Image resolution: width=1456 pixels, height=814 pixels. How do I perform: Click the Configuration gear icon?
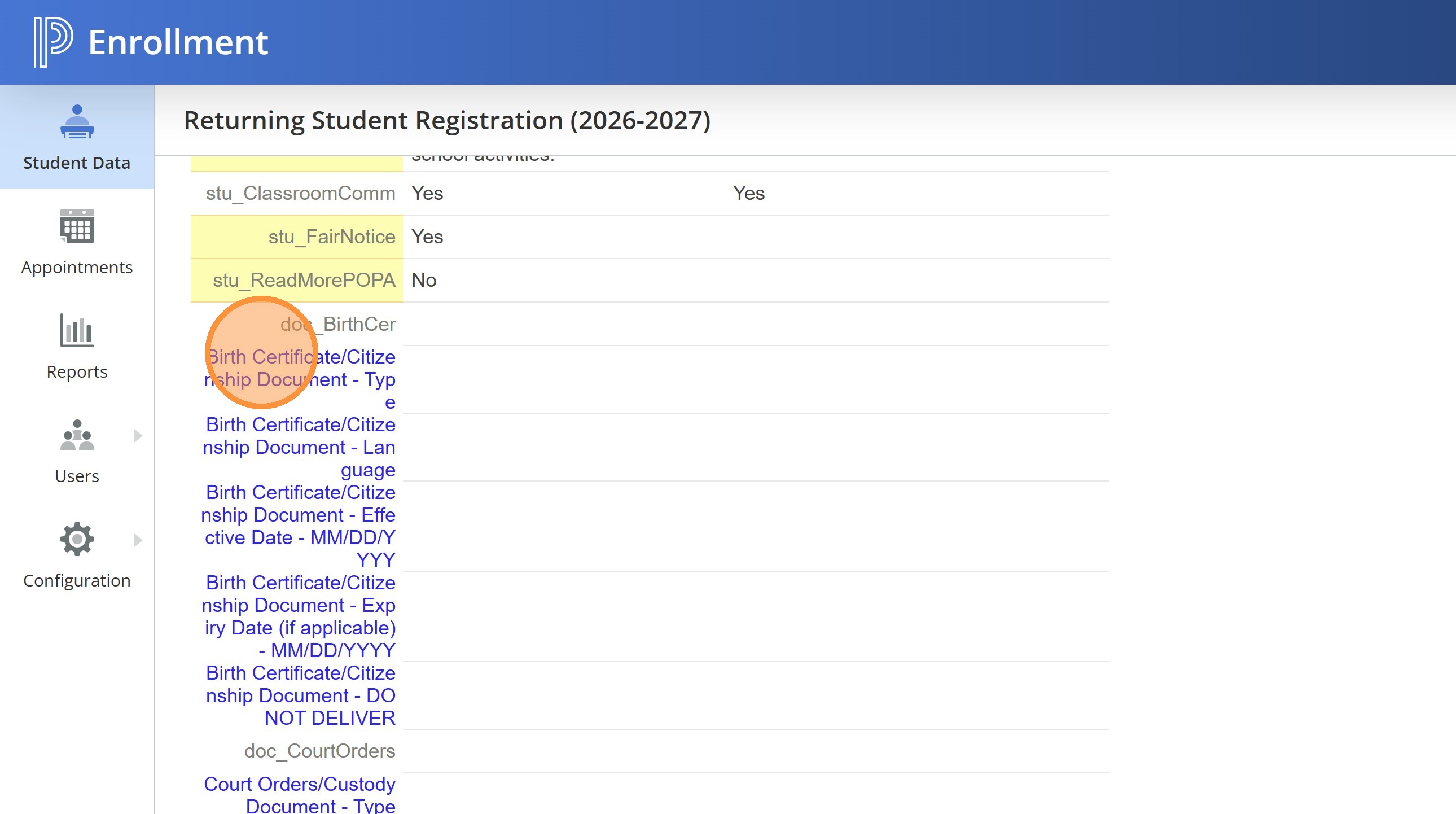77,539
